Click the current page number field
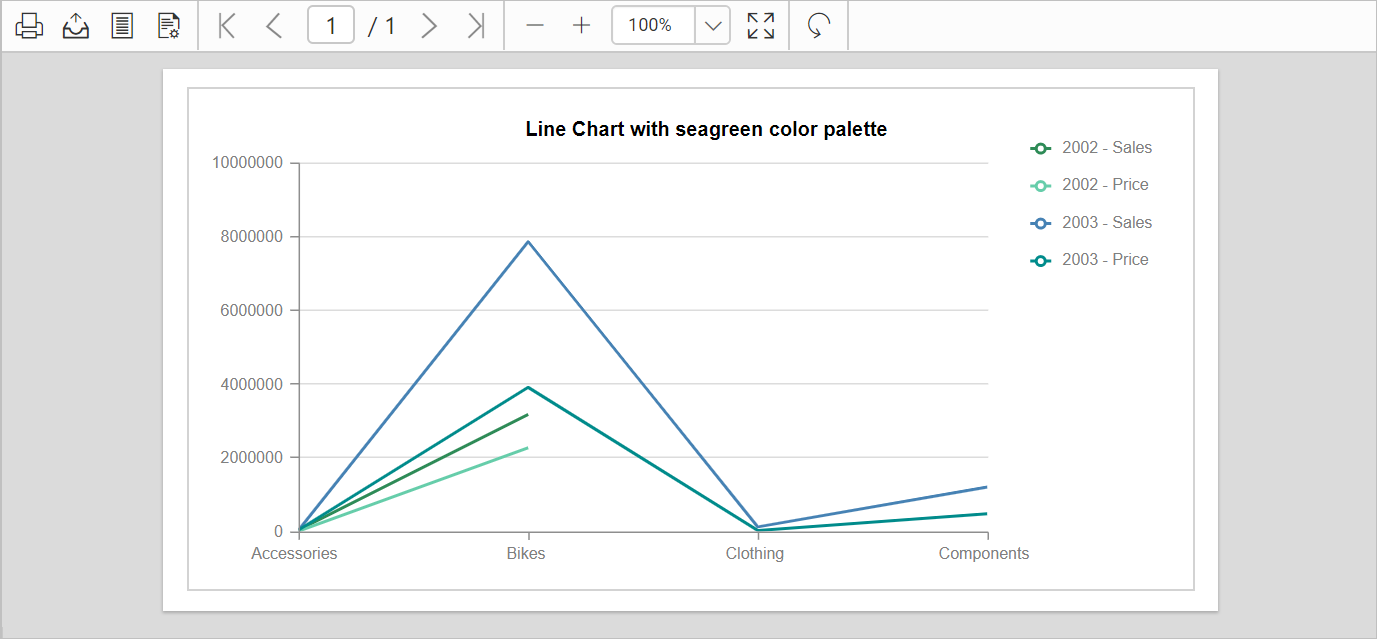 331,26
